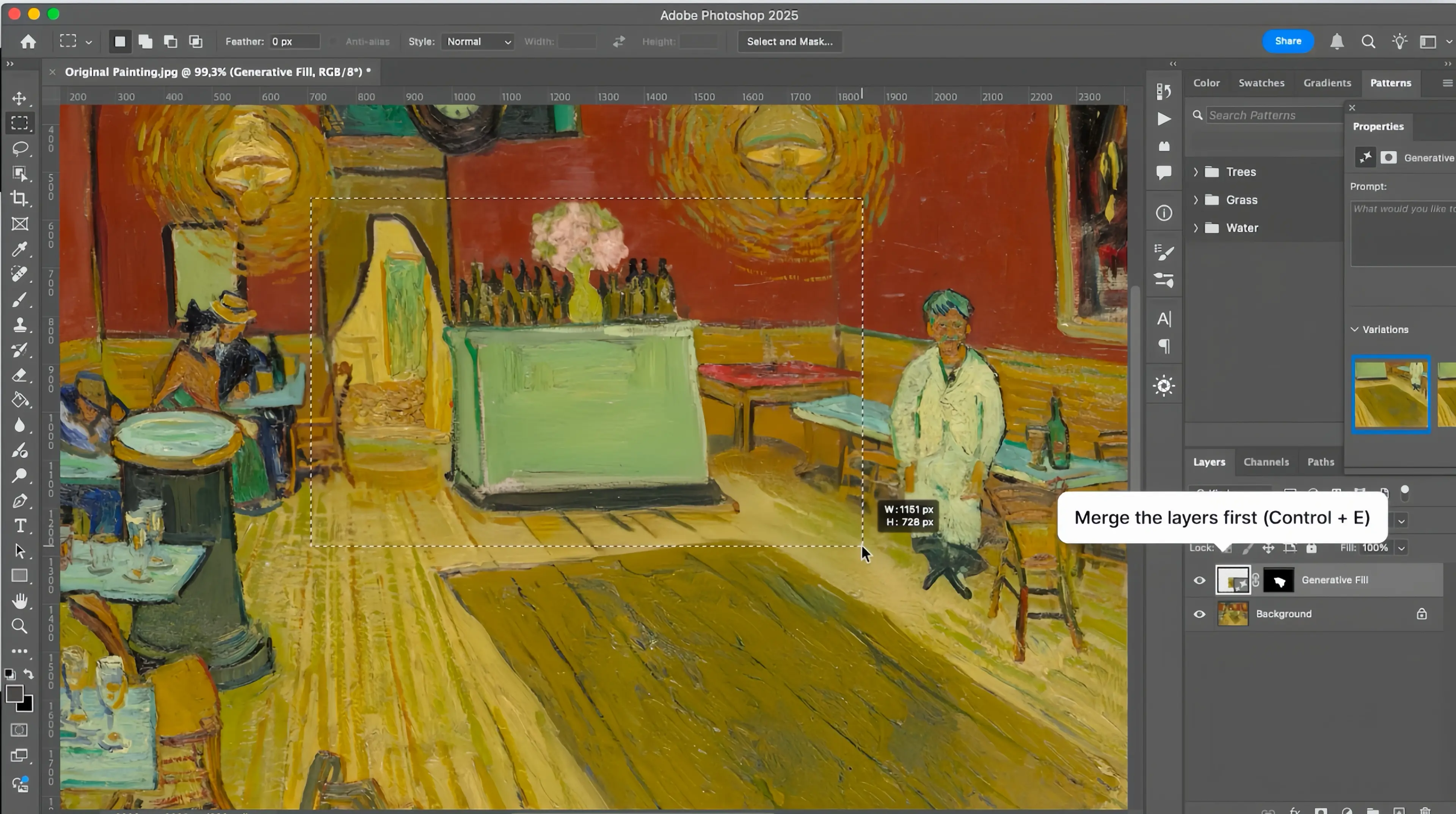Open Select and Mask

[789, 41]
